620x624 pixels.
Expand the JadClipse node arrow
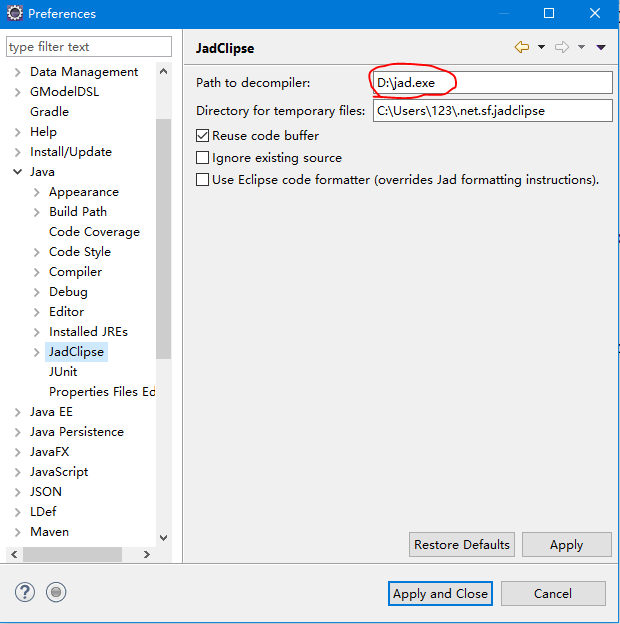pos(37,352)
